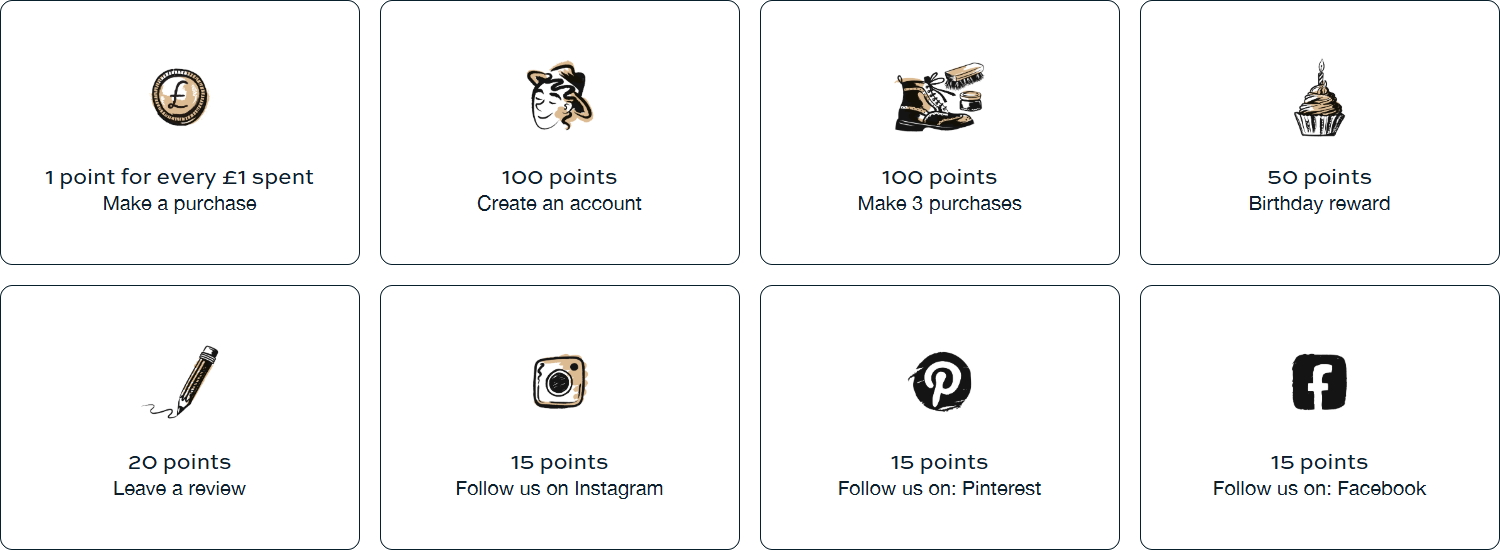Image resolution: width=1500 pixels, height=550 pixels.
Task: Click 'Follow us on: Pinterest' text
Action: coord(940,489)
